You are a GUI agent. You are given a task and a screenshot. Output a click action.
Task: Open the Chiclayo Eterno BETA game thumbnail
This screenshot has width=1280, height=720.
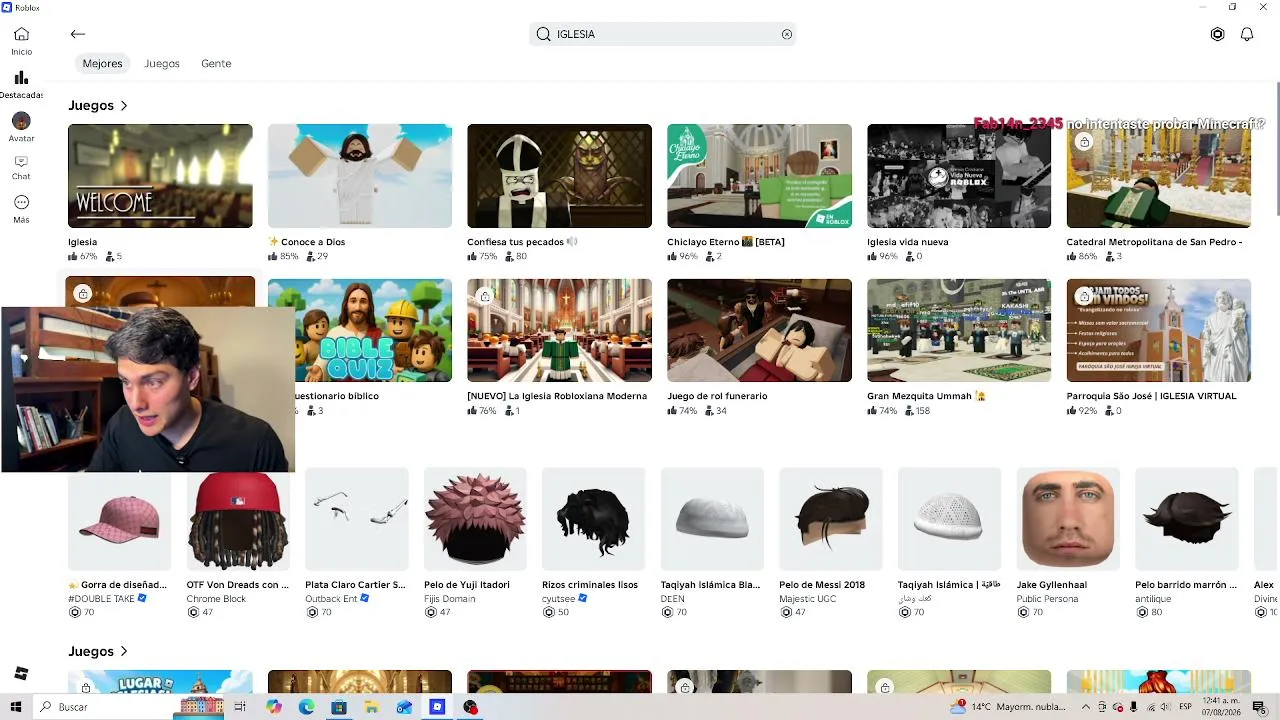759,176
